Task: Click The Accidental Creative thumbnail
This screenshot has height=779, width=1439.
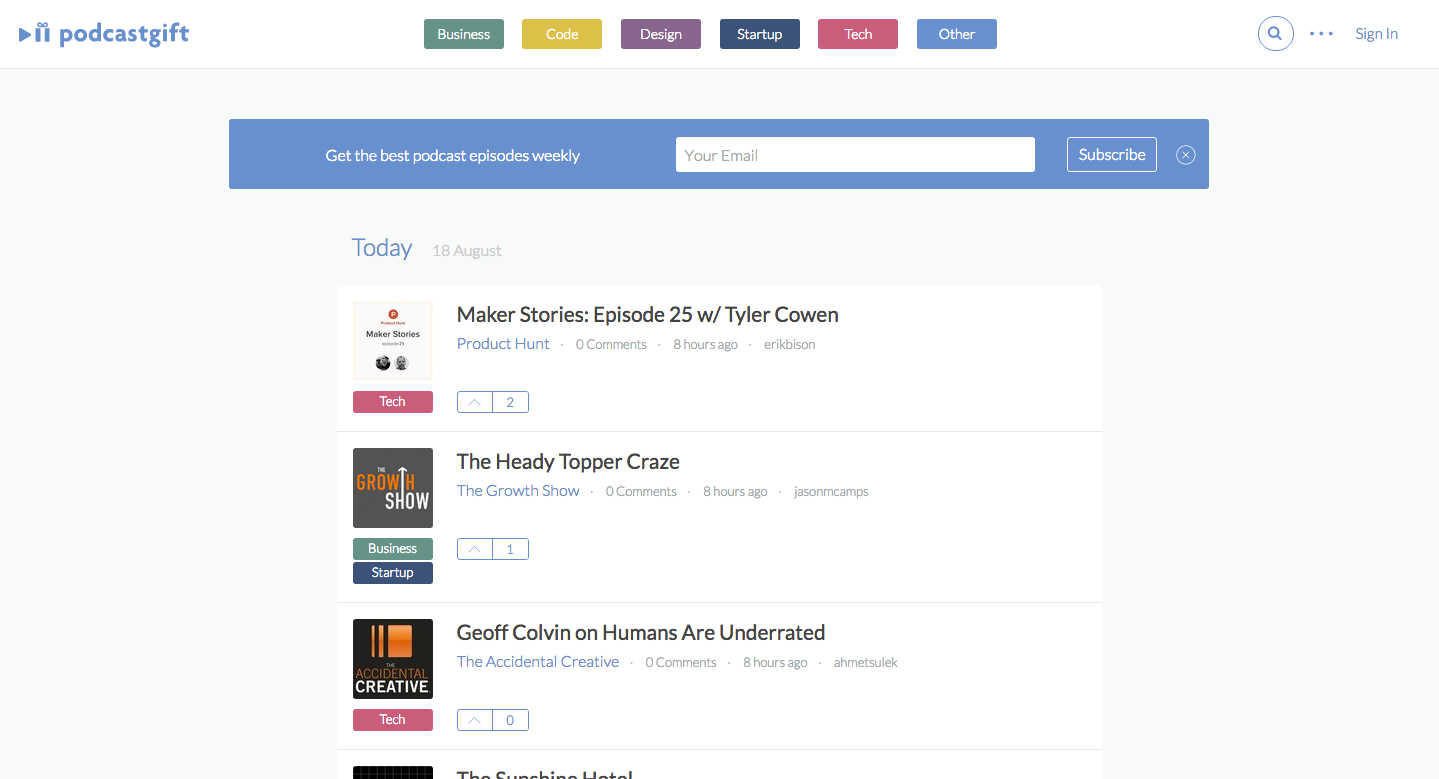Action: [x=393, y=659]
